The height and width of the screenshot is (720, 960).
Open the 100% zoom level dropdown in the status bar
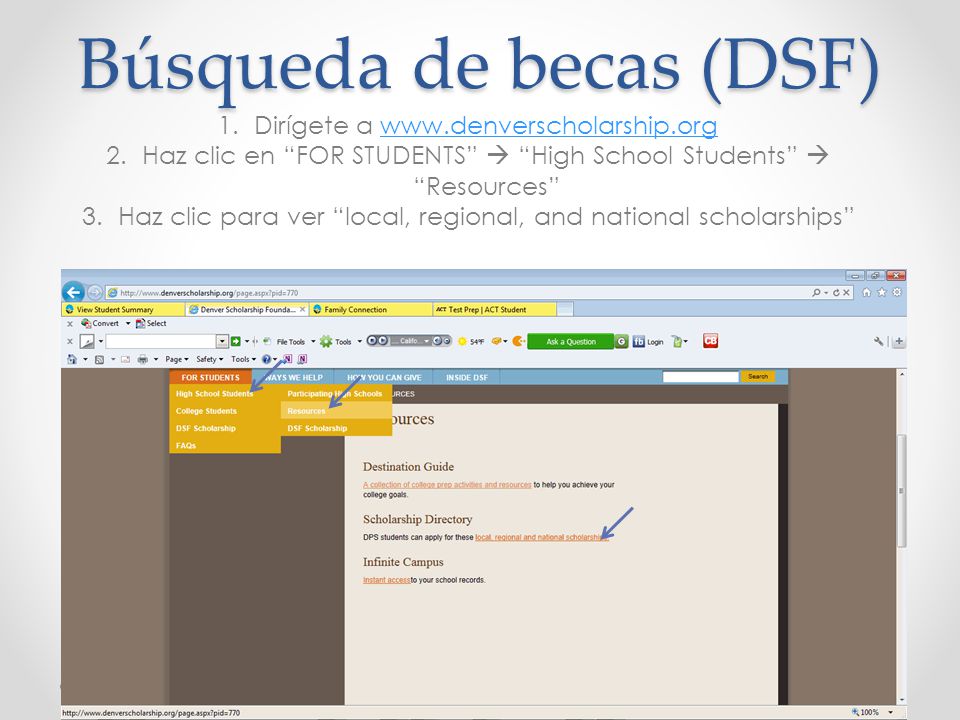[x=890, y=713]
